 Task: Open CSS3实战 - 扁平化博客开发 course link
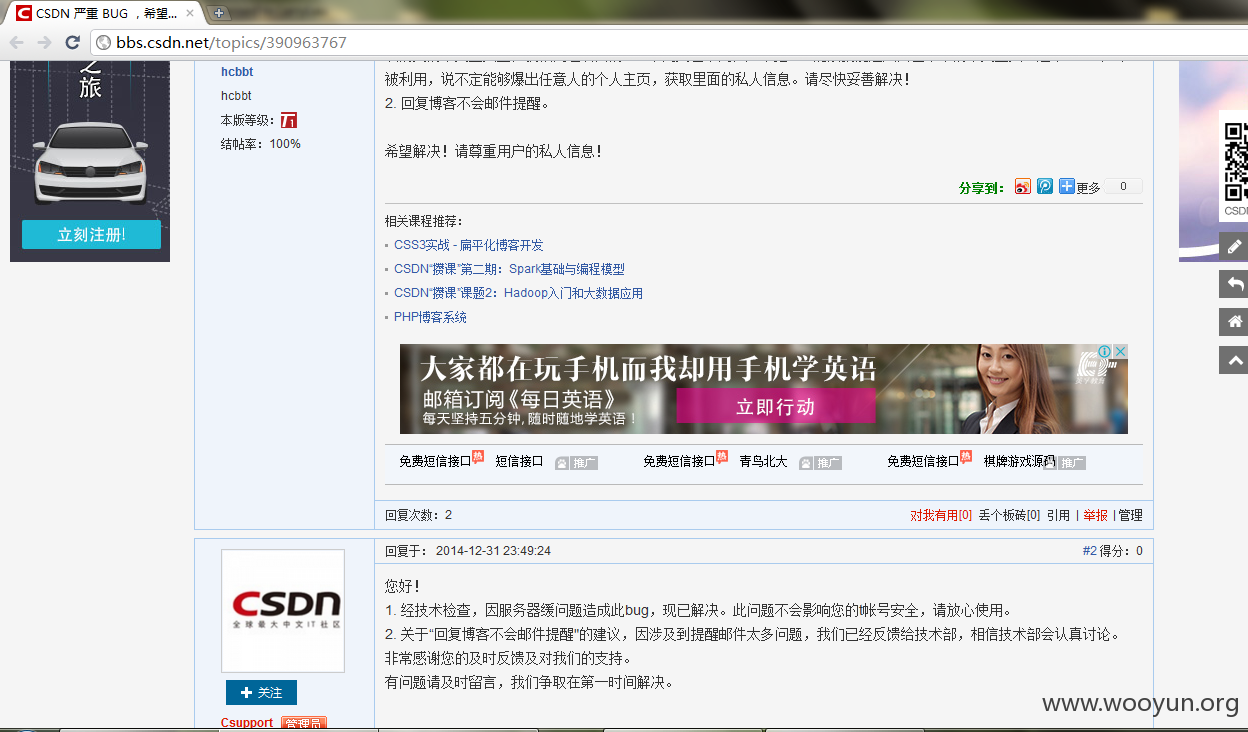click(x=469, y=245)
